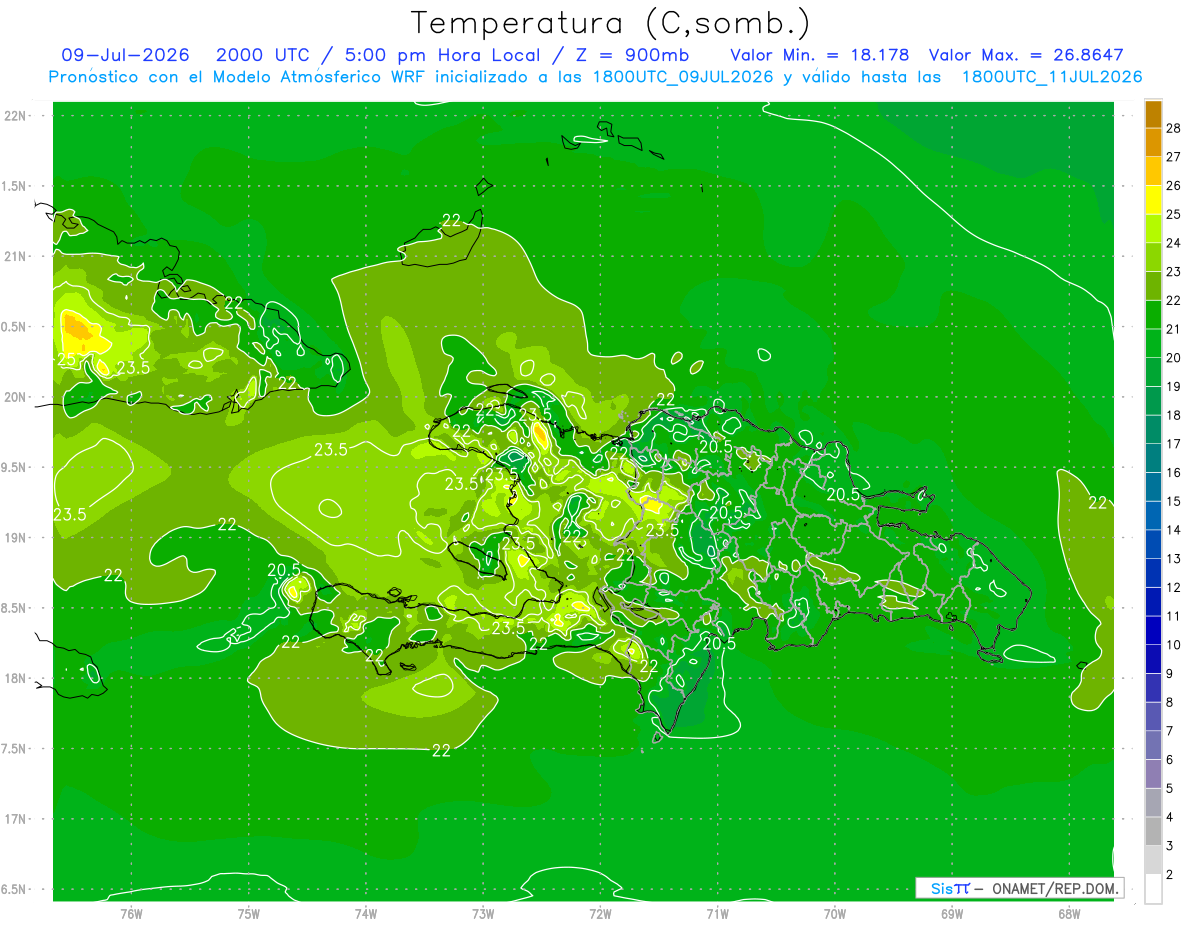Screen dimensions: 1200x927
Task: Click the 'ONAMET/REP.DOM.' credit label
Action: 1057,888
